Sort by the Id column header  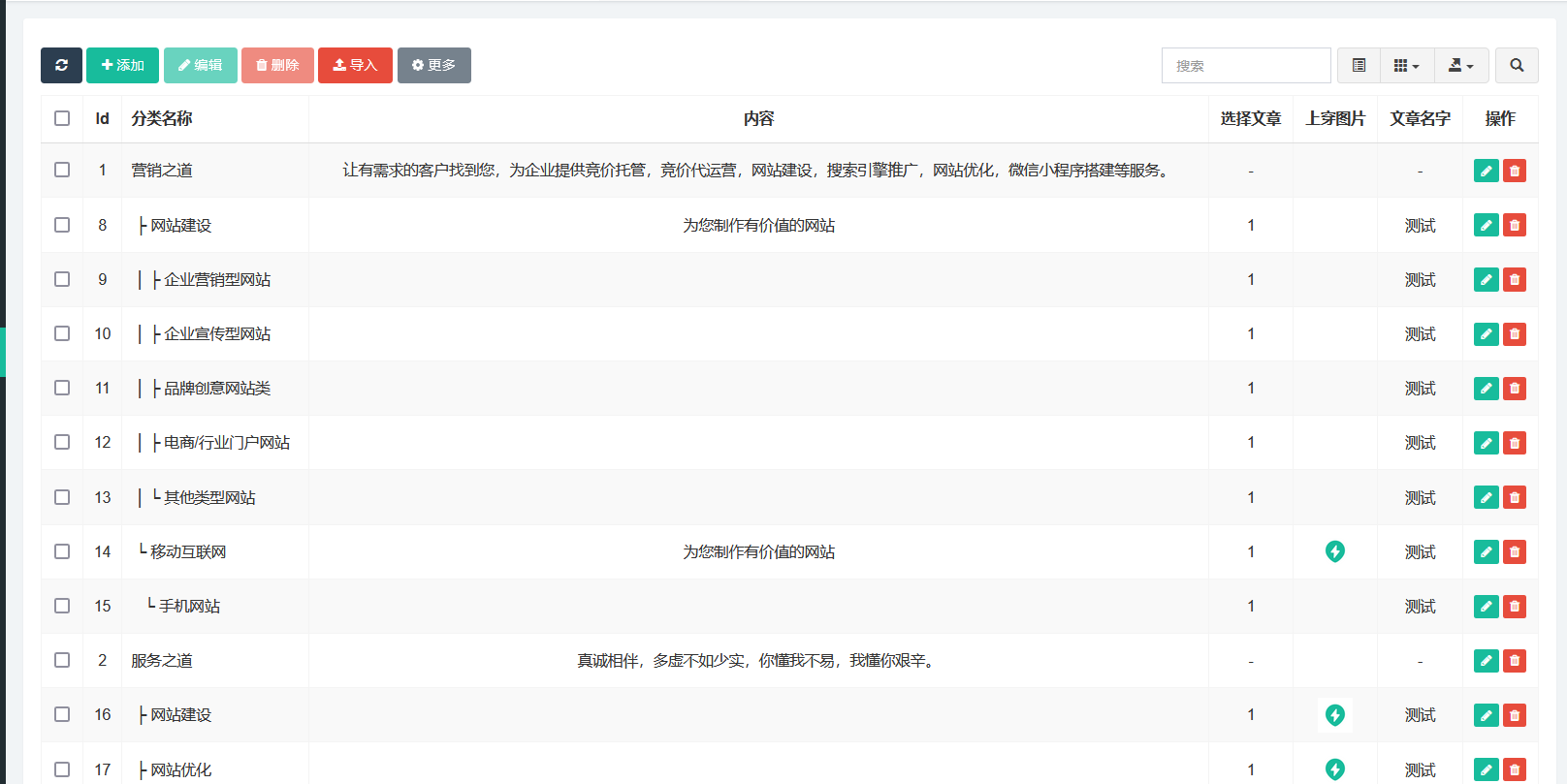[x=102, y=118]
